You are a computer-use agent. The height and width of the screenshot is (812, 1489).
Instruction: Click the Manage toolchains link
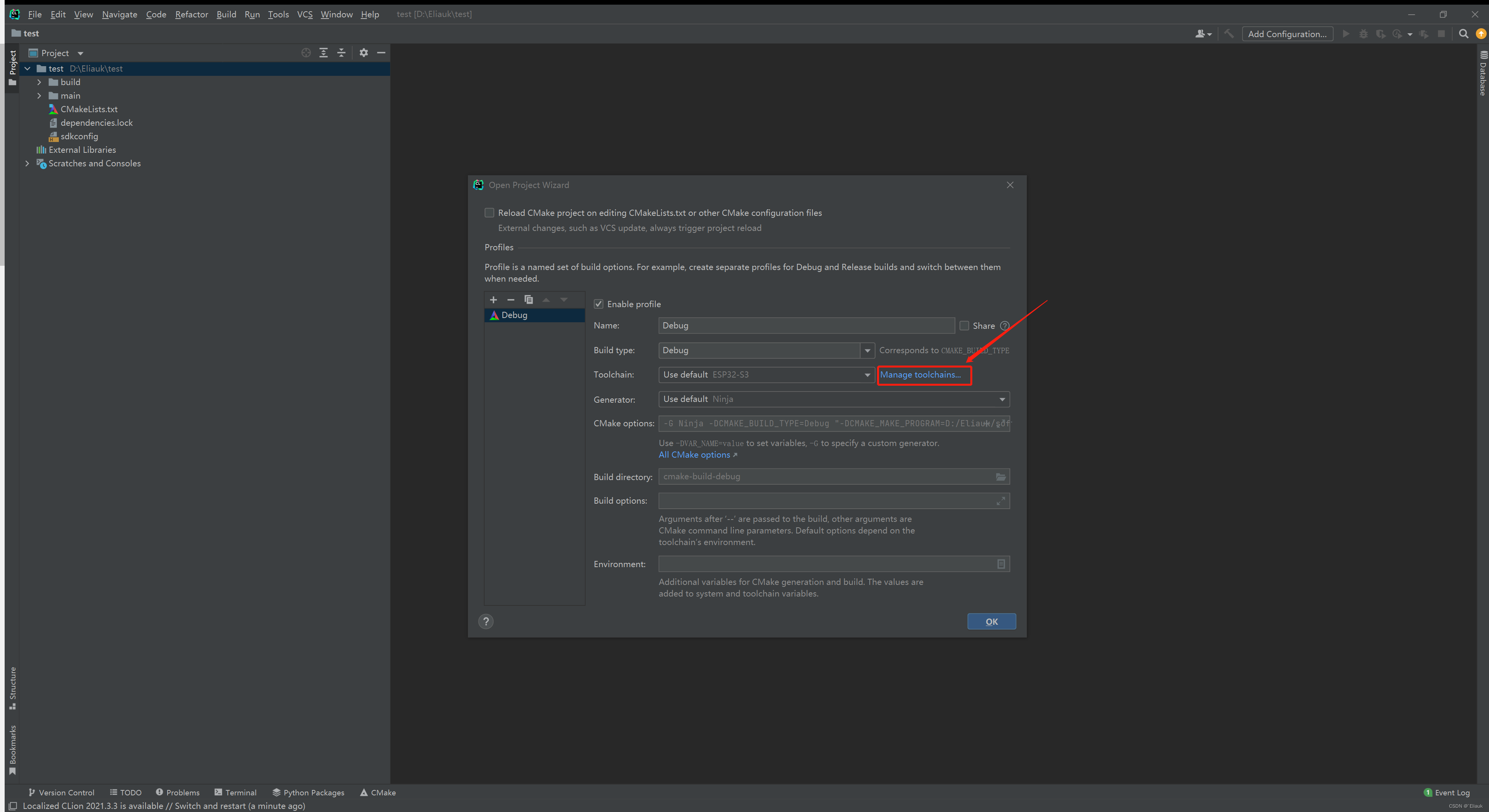coord(920,374)
